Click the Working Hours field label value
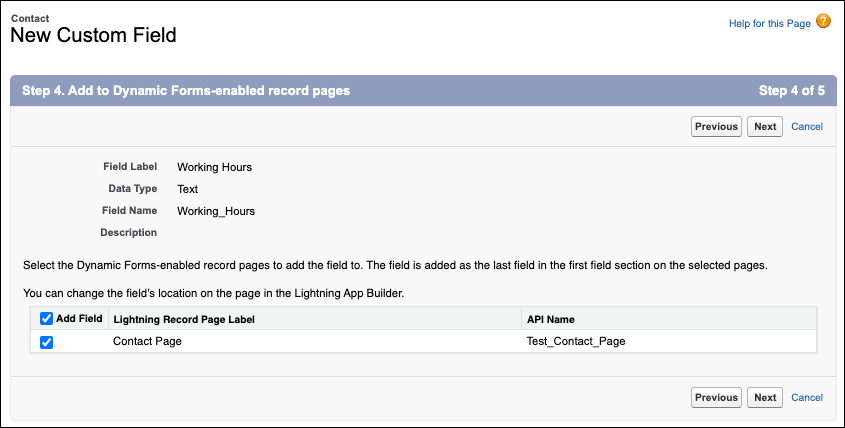The height and width of the screenshot is (428, 845). [x=214, y=167]
